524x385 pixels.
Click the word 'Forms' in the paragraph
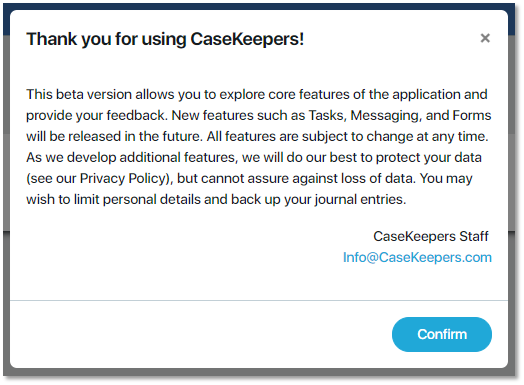pos(472,115)
